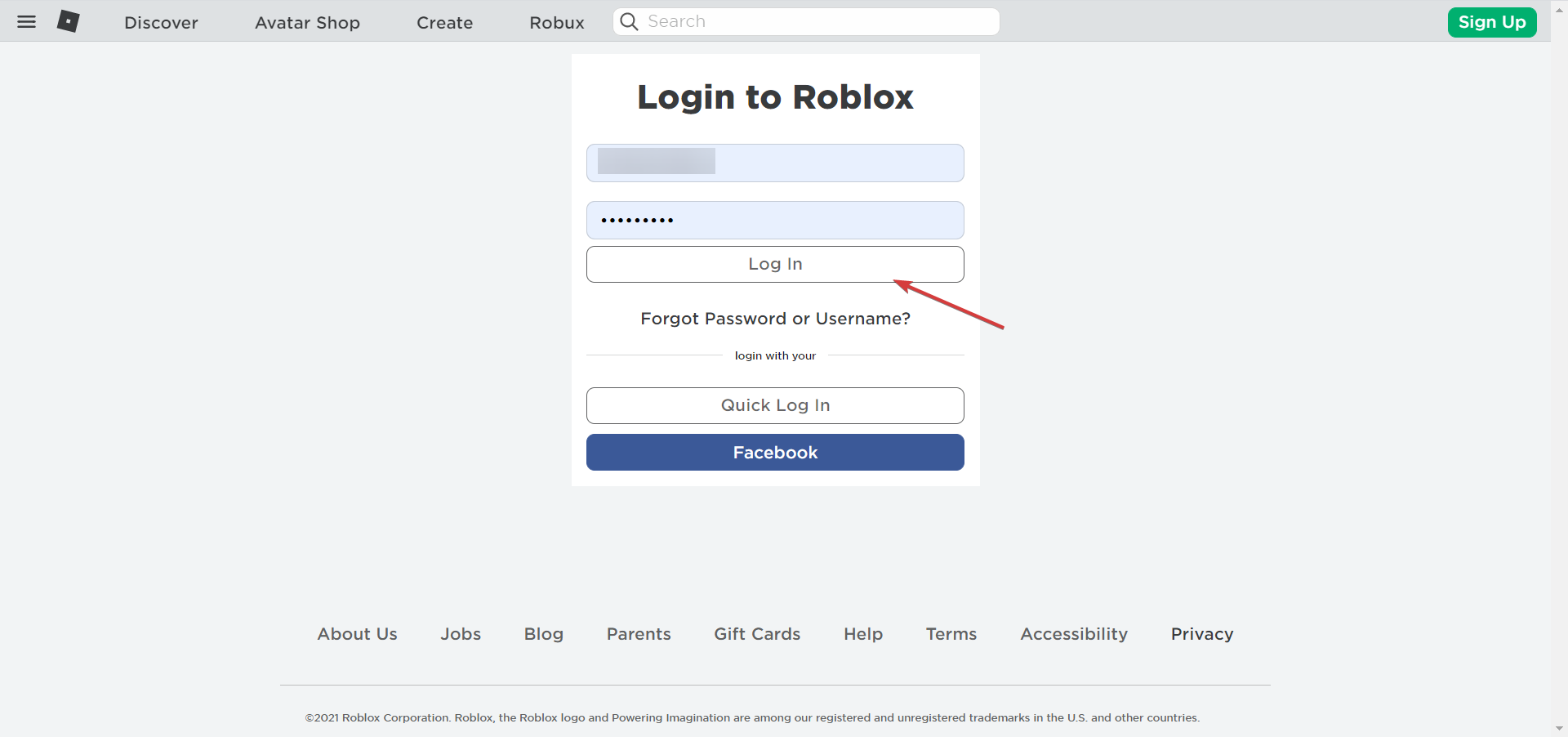Select Robux in the top navigation

(x=557, y=23)
